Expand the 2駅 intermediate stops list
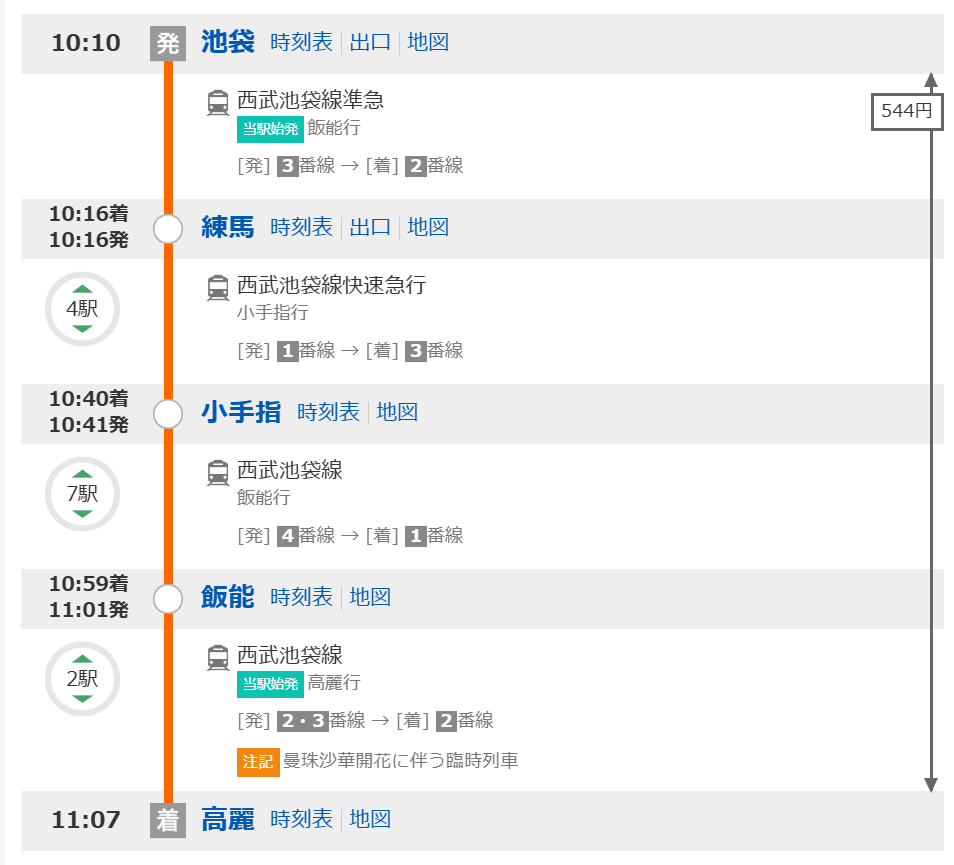 click(x=82, y=679)
